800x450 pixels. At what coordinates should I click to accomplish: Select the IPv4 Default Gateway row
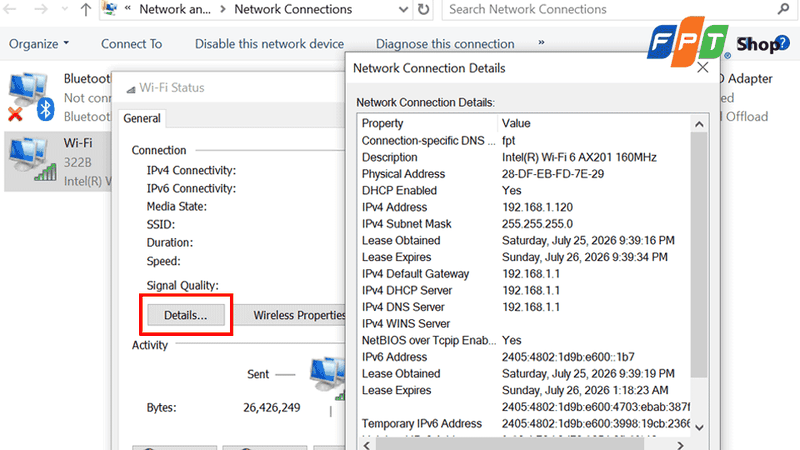click(x=524, y=274)
